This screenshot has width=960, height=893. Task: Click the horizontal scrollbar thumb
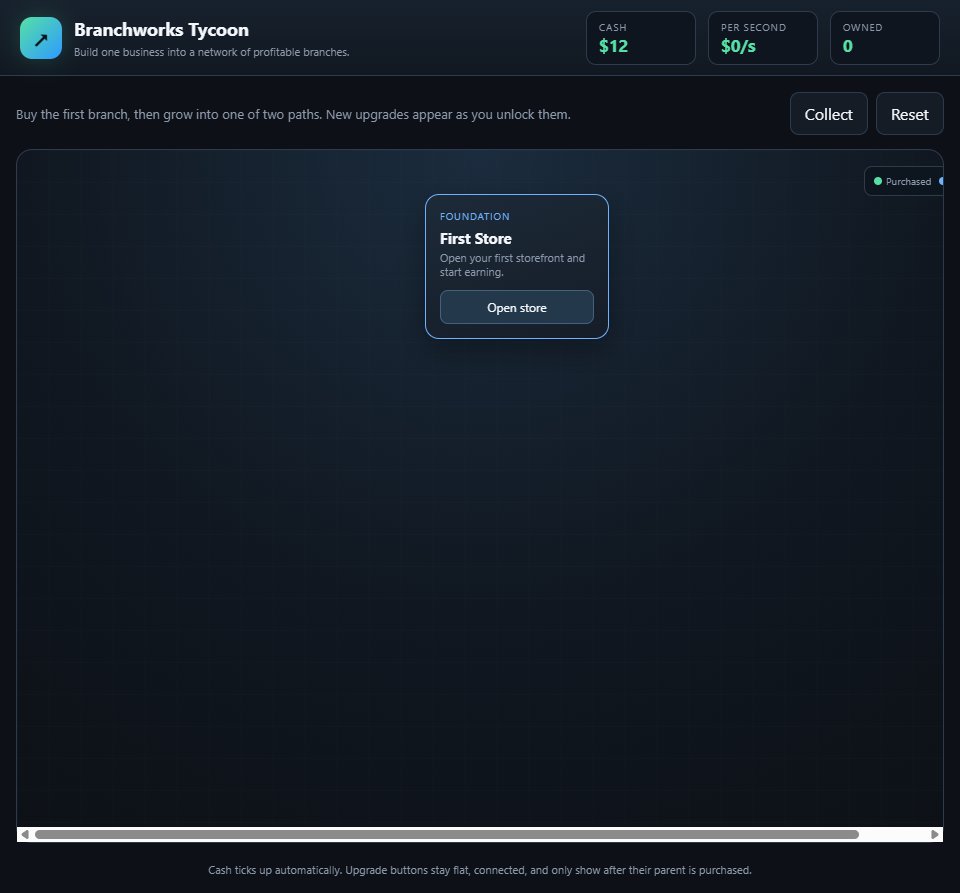click(x=447, y=834)
